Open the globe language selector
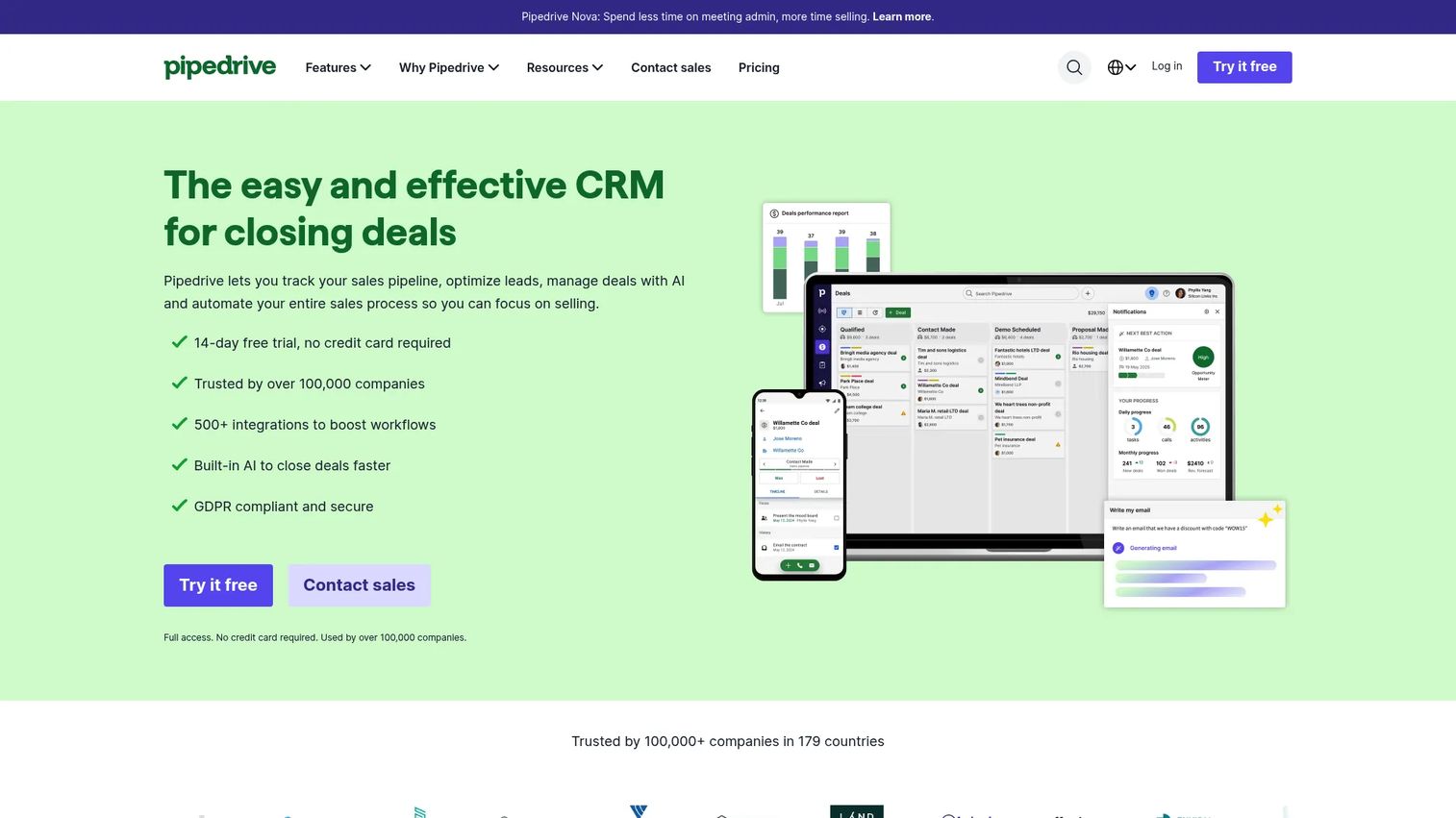1456x818 pixels. [1121, 67]
